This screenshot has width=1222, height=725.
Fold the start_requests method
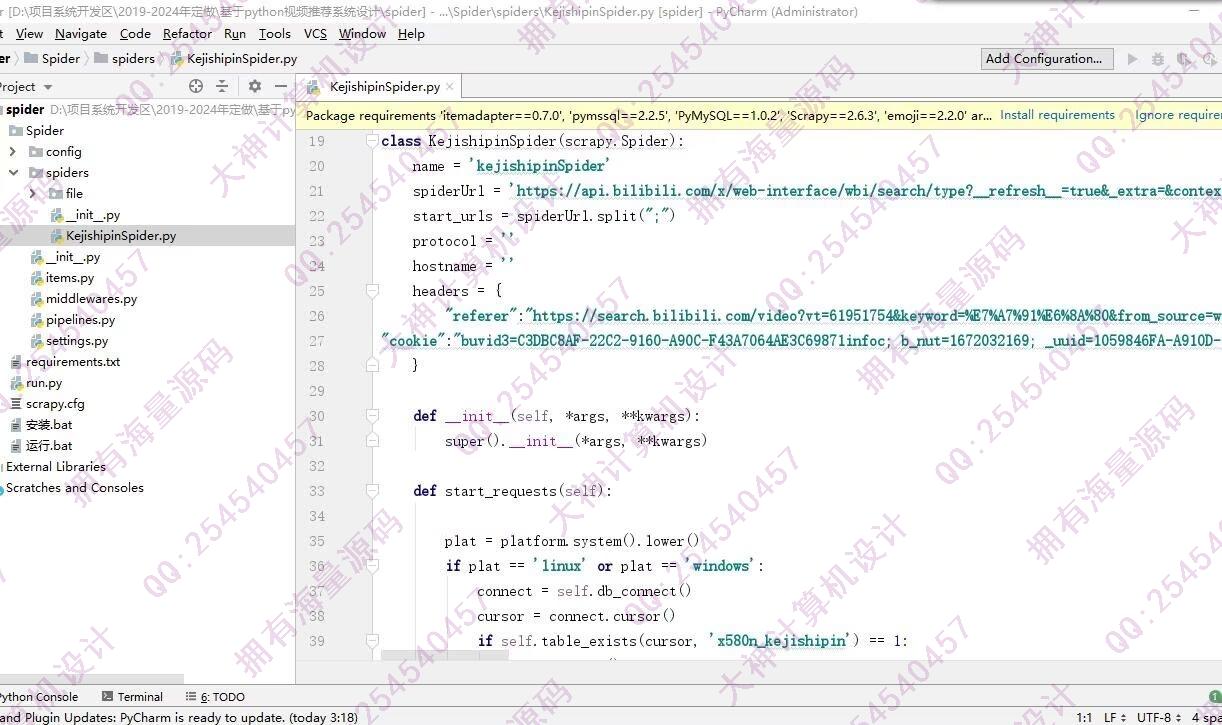point(372,491)
